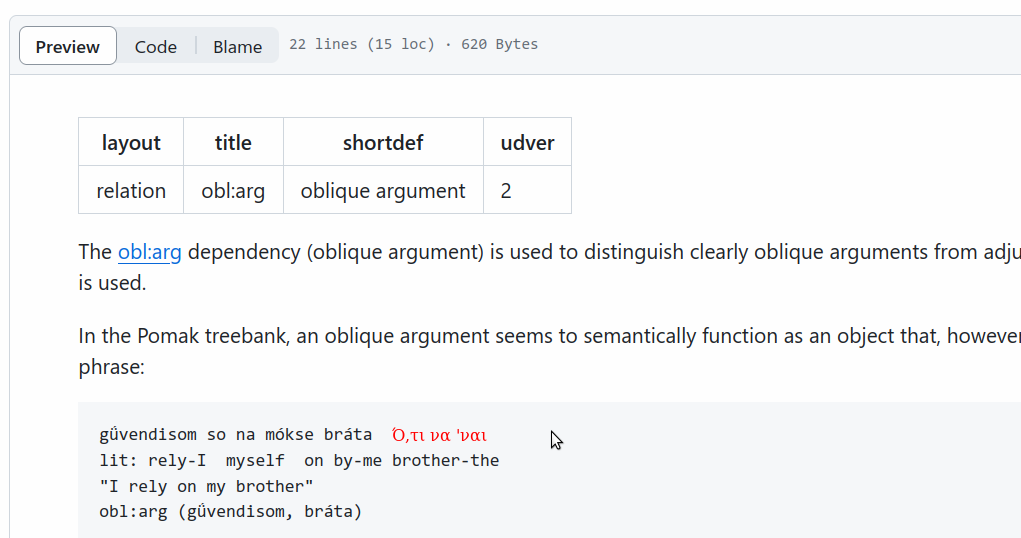
Task: Click the "gǘvendisom so na mókse bráta" code line
Action: point(235,435)
